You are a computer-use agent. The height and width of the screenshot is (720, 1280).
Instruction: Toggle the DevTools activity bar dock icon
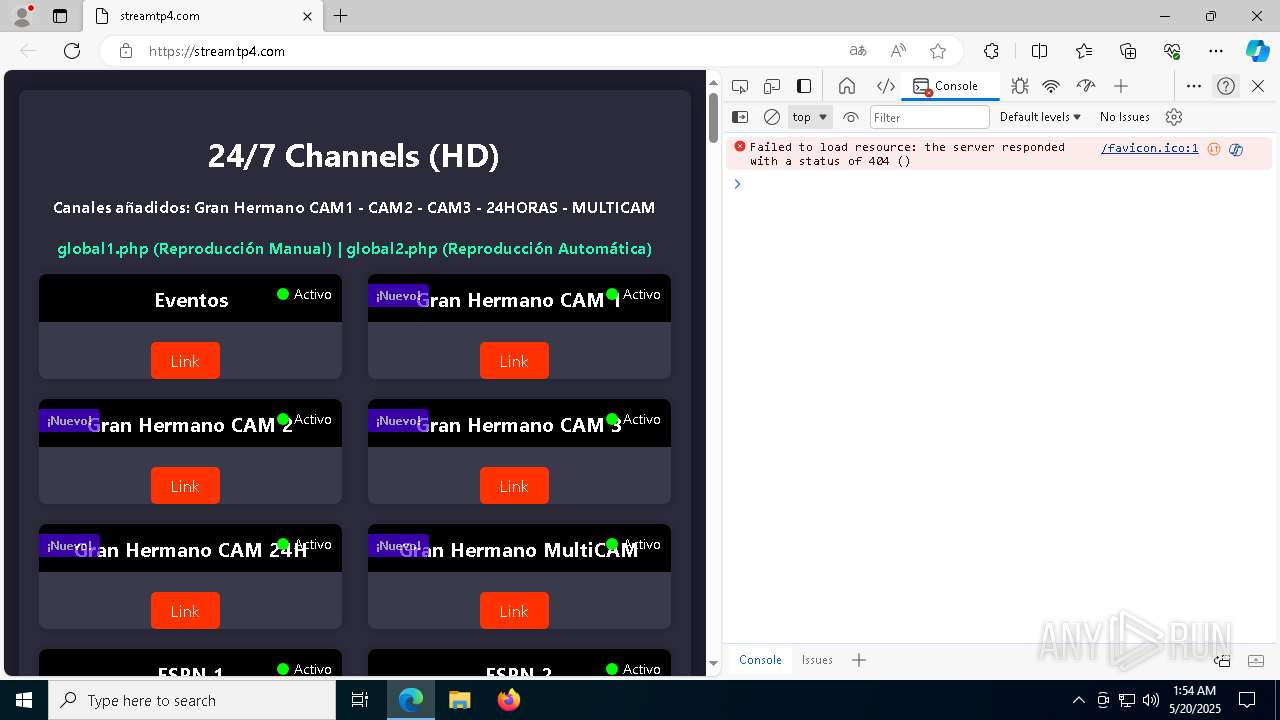(804, 86)
